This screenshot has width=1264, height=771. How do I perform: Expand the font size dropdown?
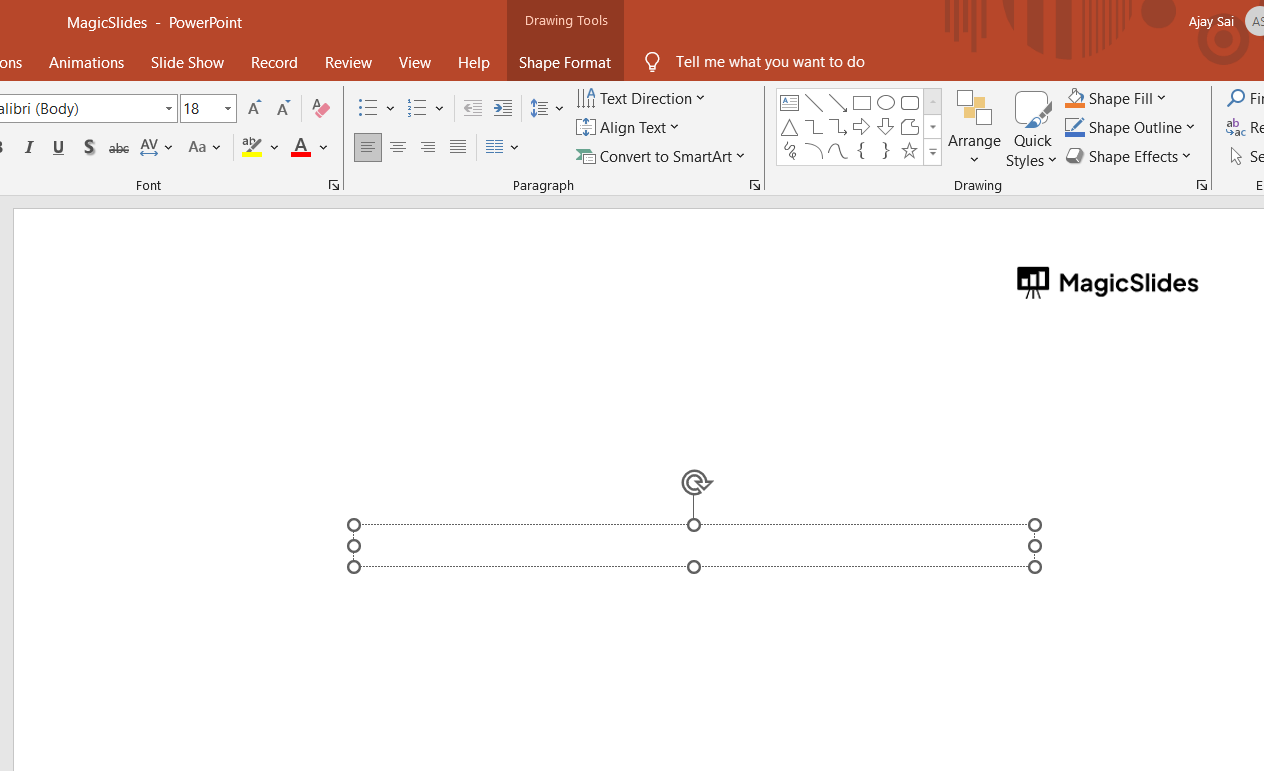(x=228, y=108)
